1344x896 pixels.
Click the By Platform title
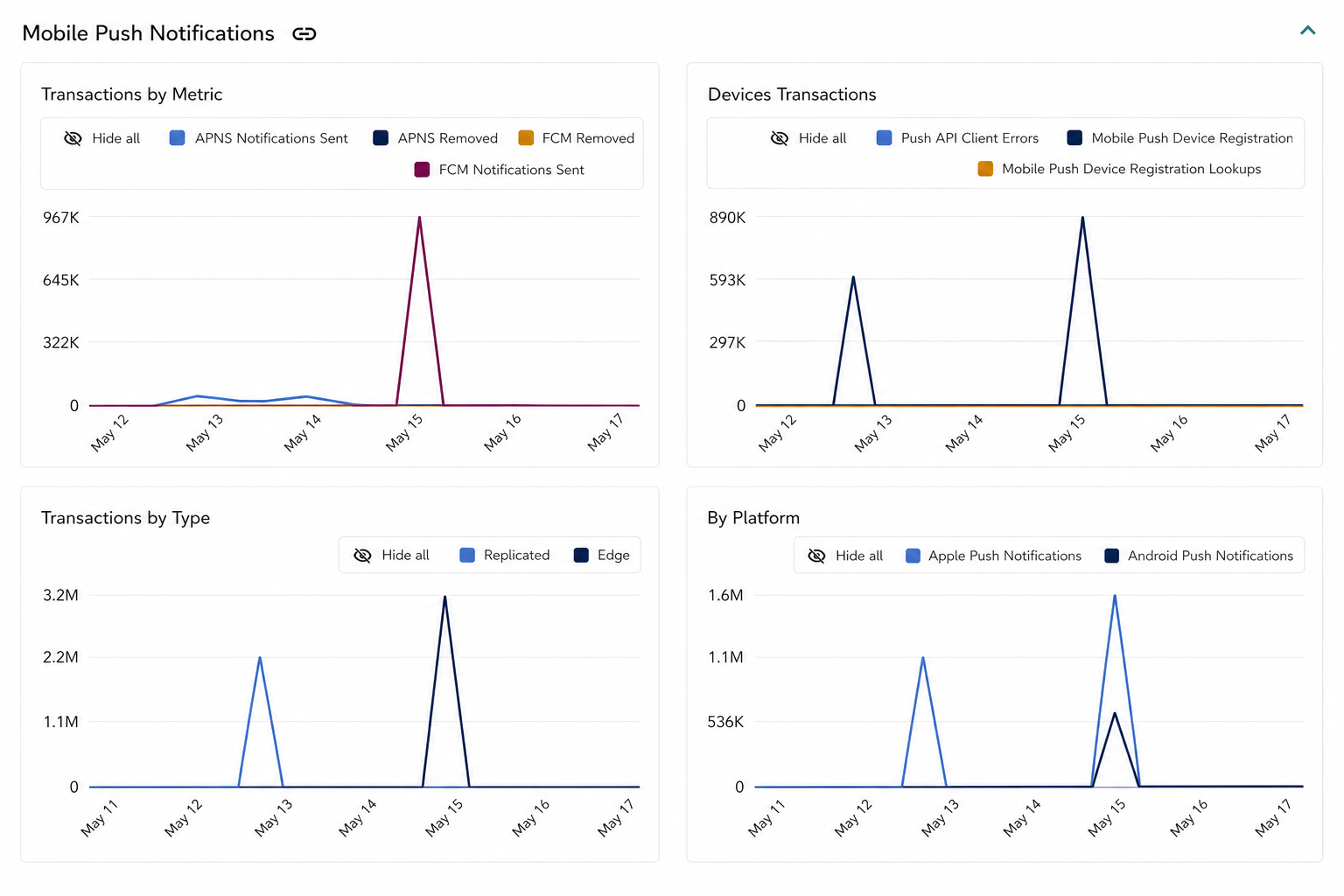(753, 518)
